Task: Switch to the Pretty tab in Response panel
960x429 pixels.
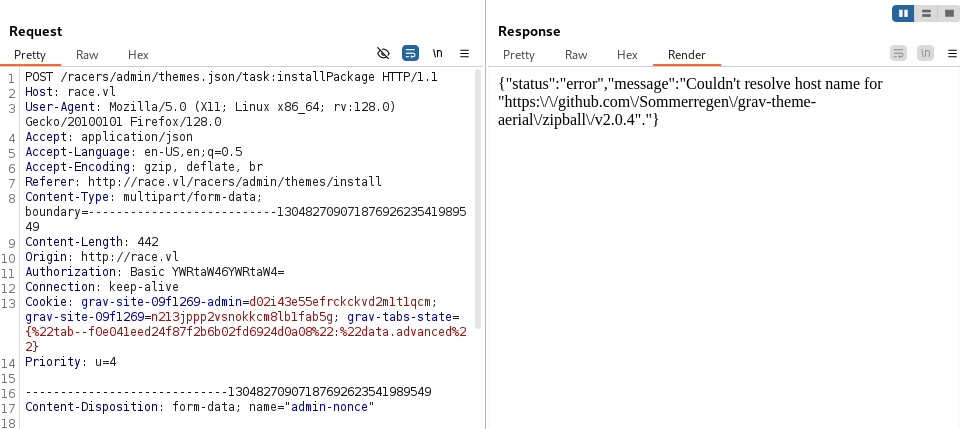Action: (519, 54)
